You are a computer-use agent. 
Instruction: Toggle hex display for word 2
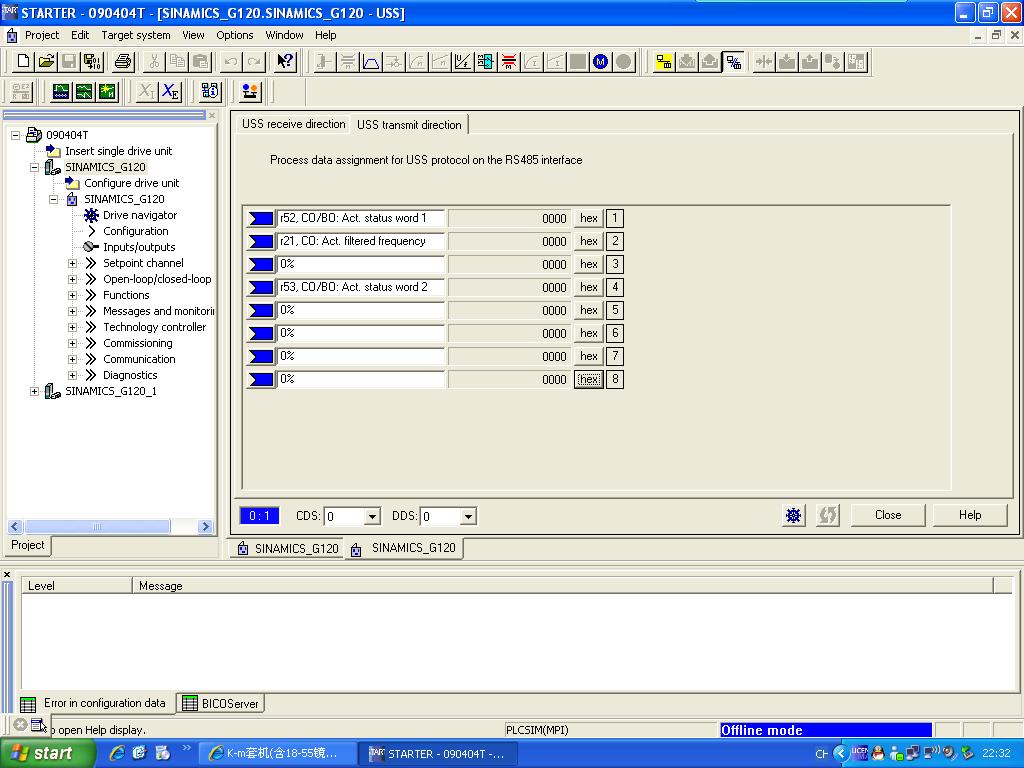[588, 241]
